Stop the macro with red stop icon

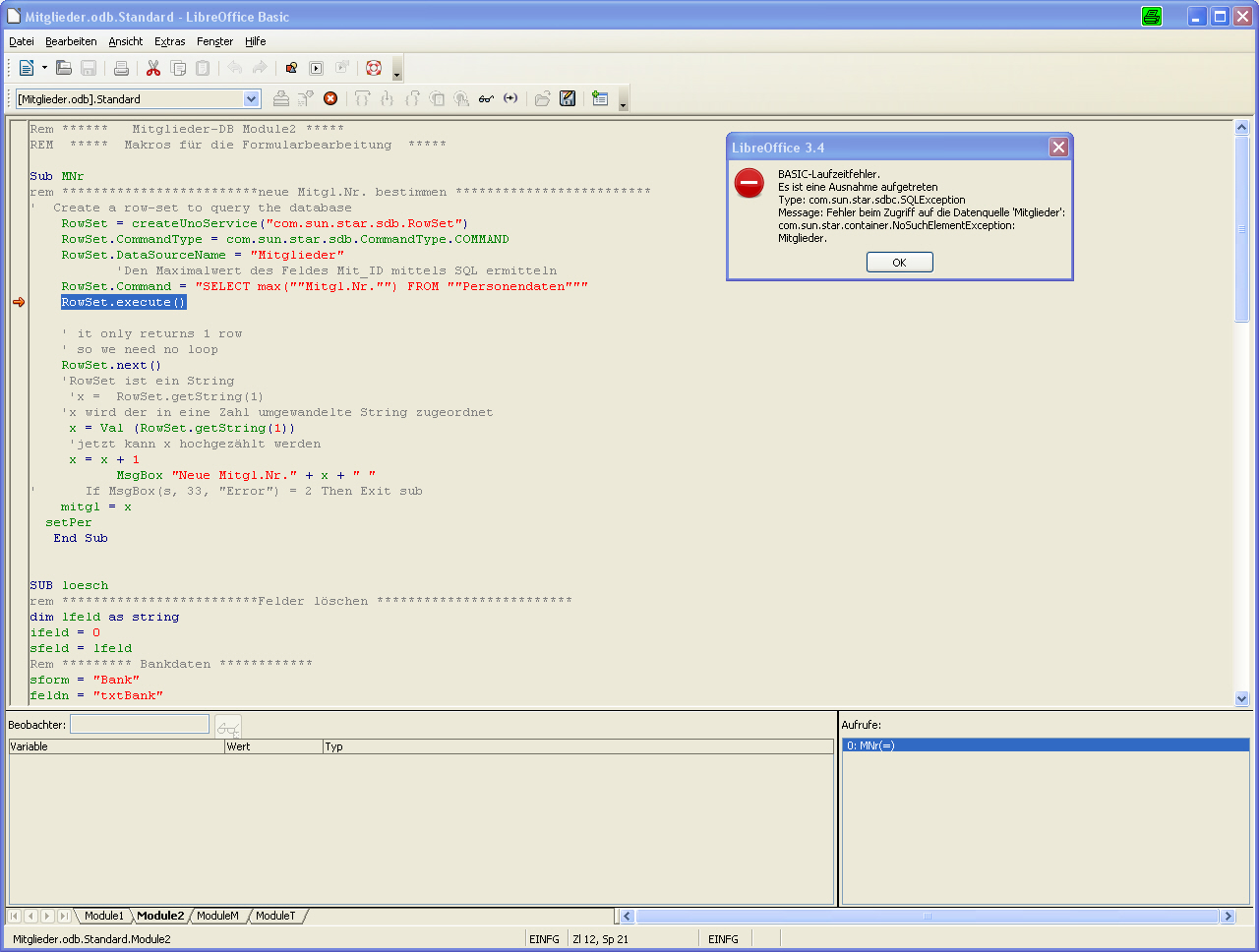coord(330,98)
